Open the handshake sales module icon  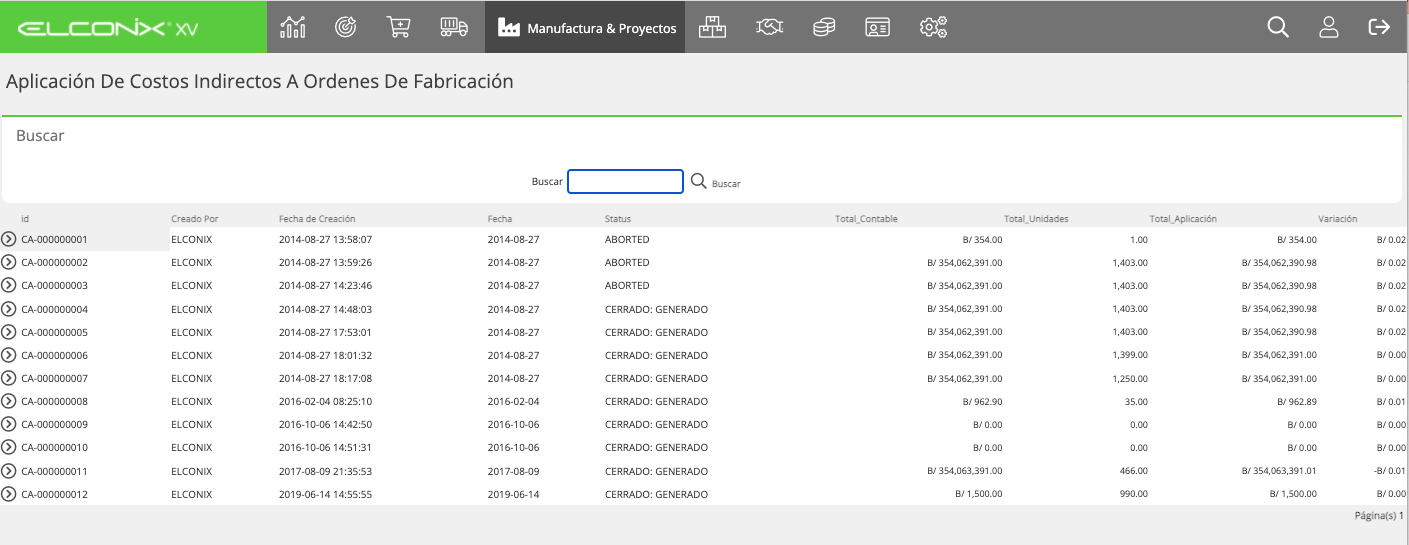(768, 27)
